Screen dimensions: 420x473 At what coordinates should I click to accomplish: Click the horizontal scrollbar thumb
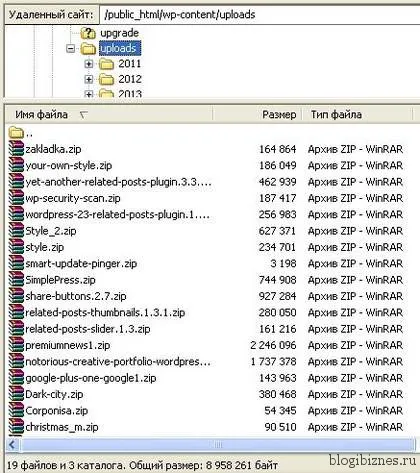[x=218, y=444]
